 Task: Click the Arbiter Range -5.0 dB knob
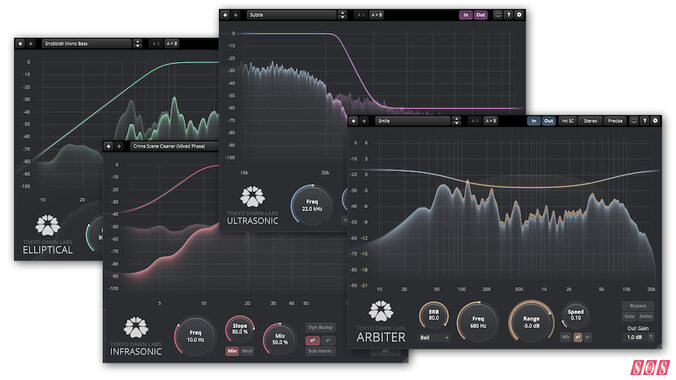531,322
